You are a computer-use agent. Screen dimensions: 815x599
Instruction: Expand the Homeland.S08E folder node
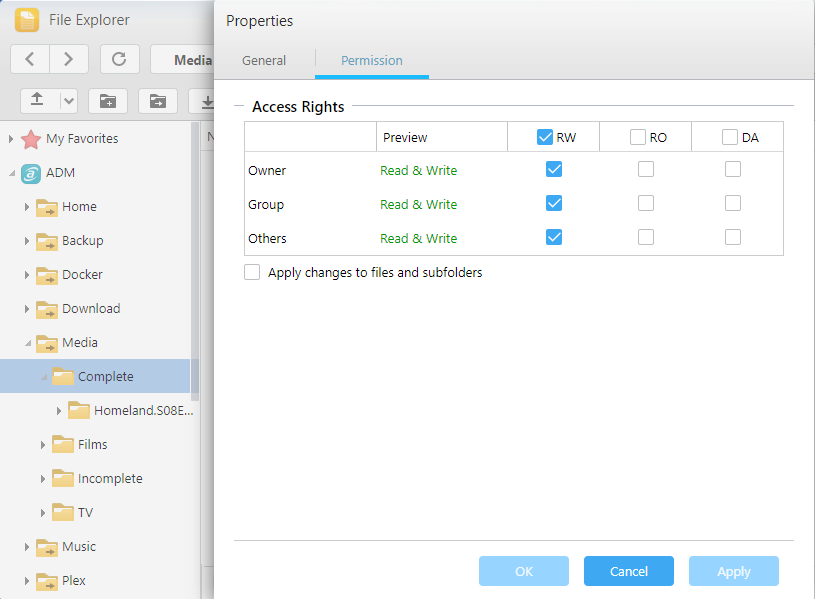pyautogui.click(x=58, y=411)
